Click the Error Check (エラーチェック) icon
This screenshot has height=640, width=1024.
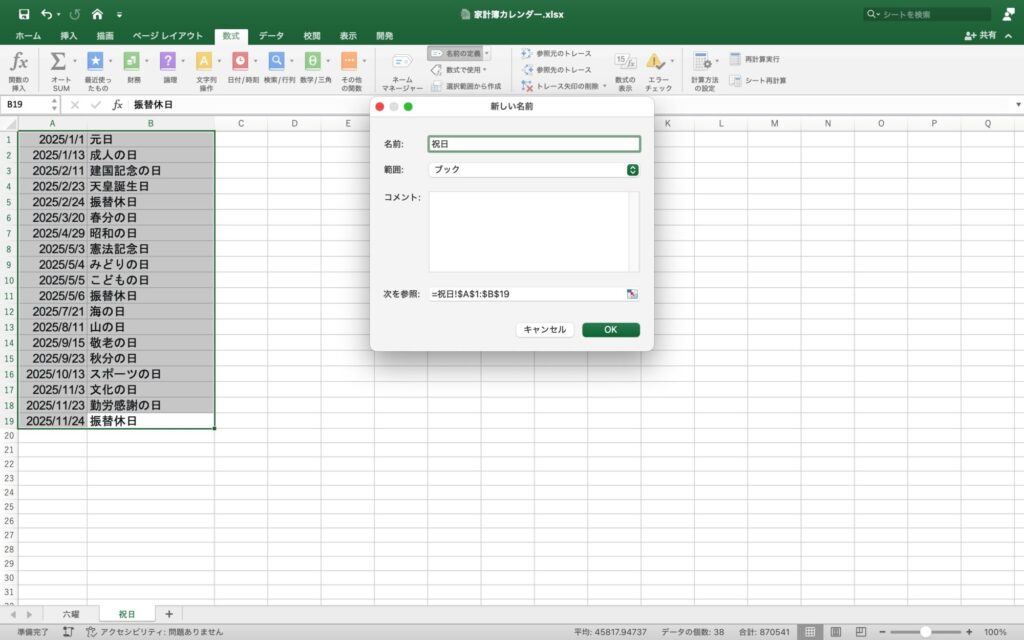tap(657, 64)
